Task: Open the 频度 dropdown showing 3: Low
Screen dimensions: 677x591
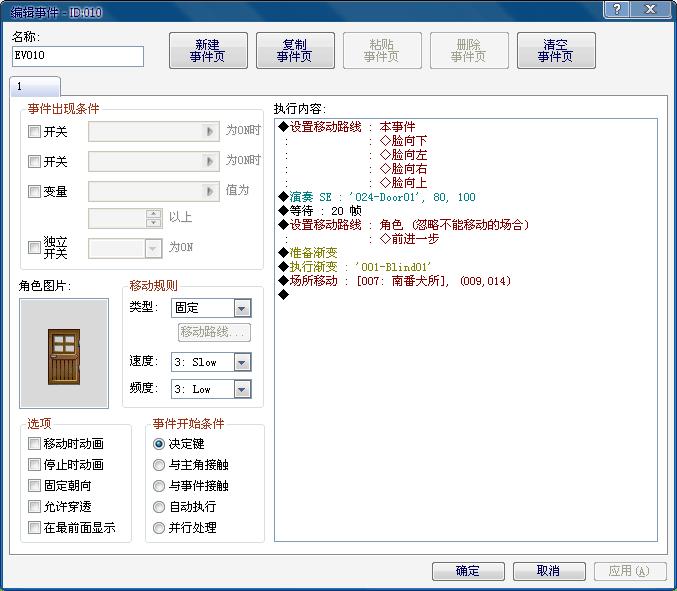Action: 211,389
